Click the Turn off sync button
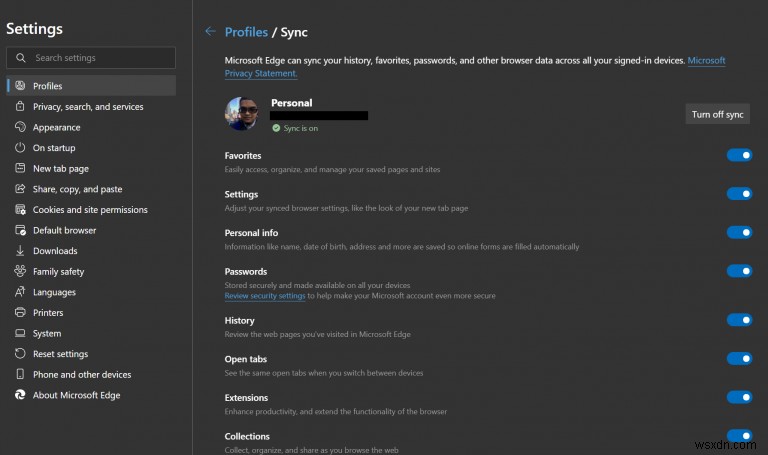 717,114
